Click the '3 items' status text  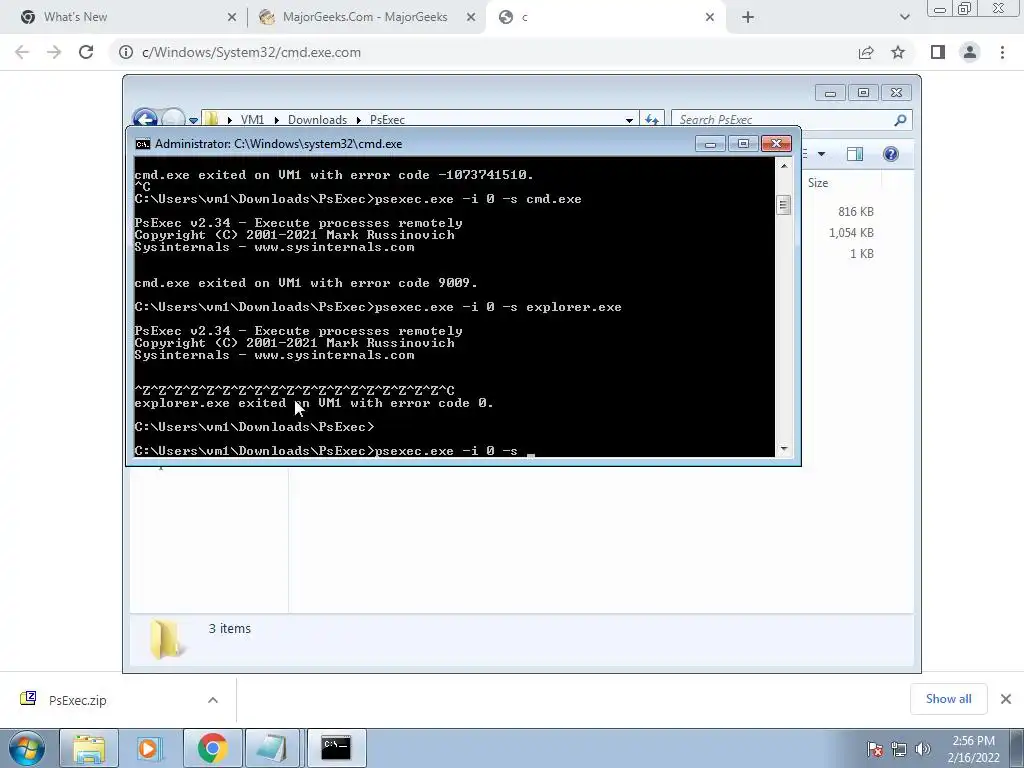pos(230,628)
